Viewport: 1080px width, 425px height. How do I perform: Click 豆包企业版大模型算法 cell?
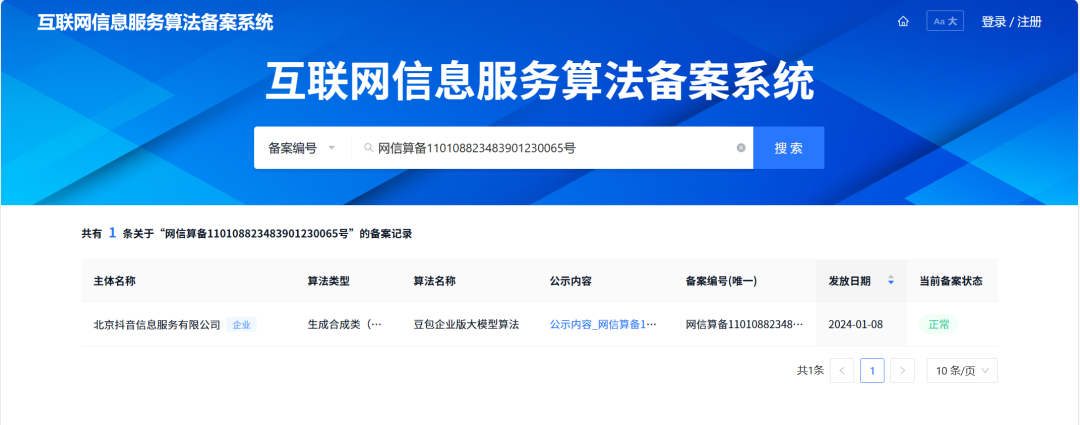[466, 324]
